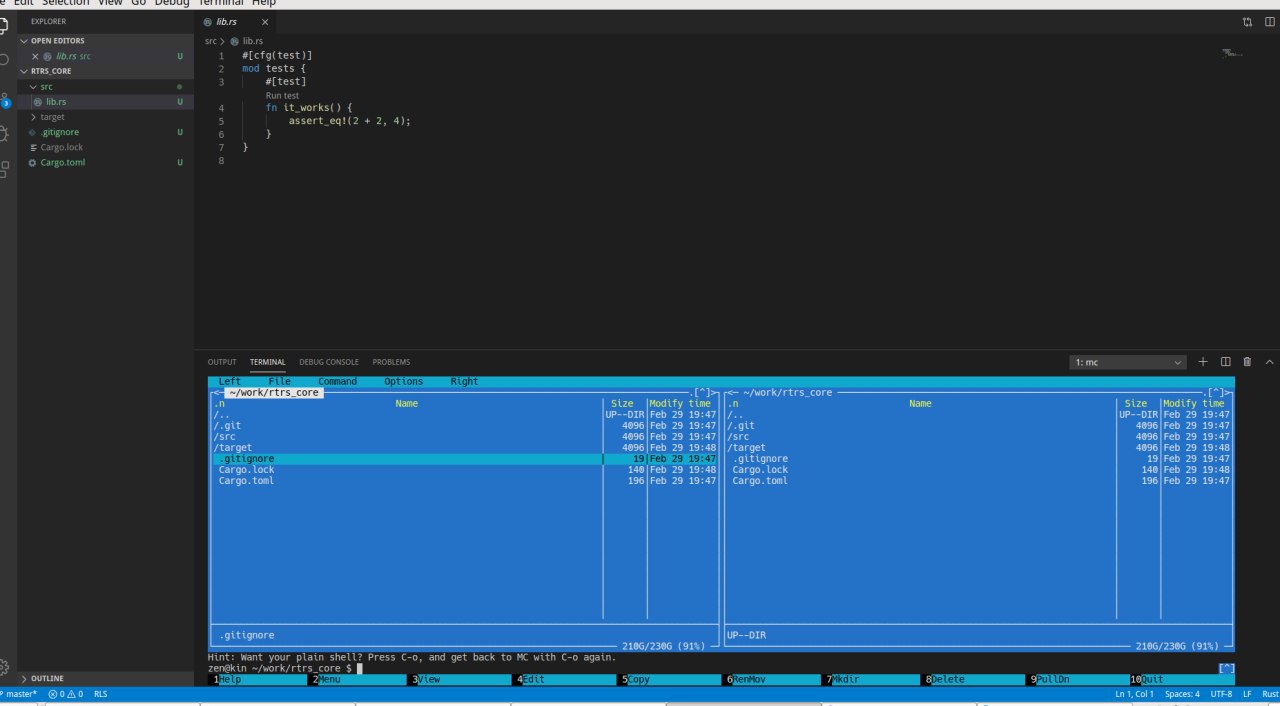
Task: Switch to the DEBUG CONSOLE tab
Action: point(329,362)
